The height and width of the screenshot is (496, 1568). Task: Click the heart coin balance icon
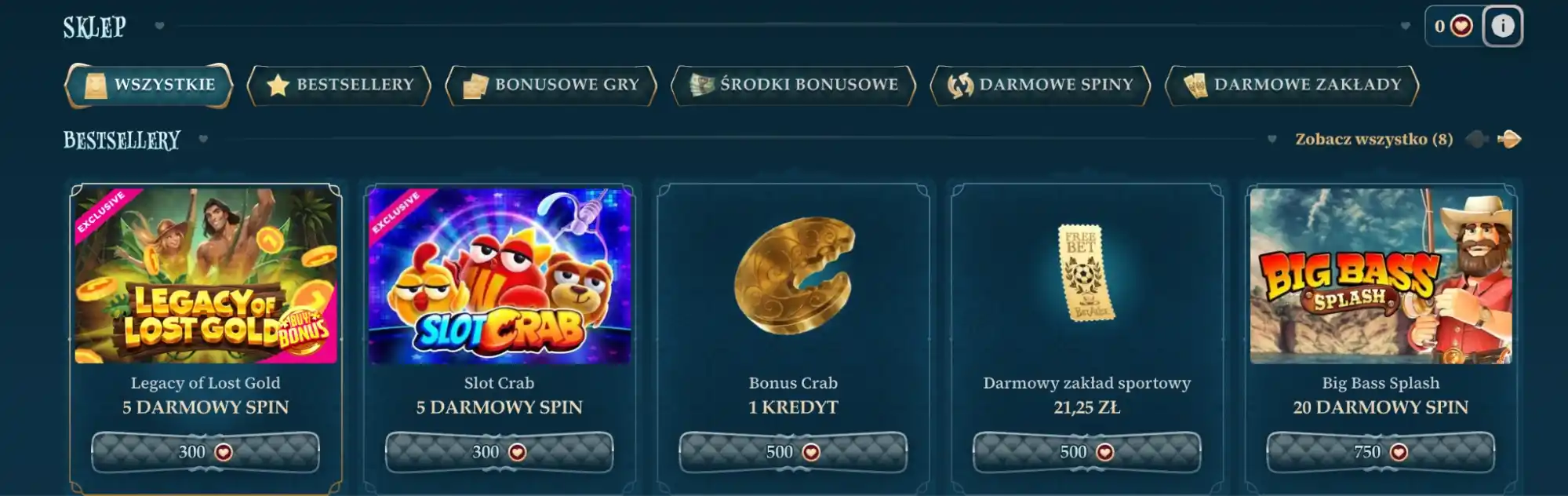(x=1461, y=26)
